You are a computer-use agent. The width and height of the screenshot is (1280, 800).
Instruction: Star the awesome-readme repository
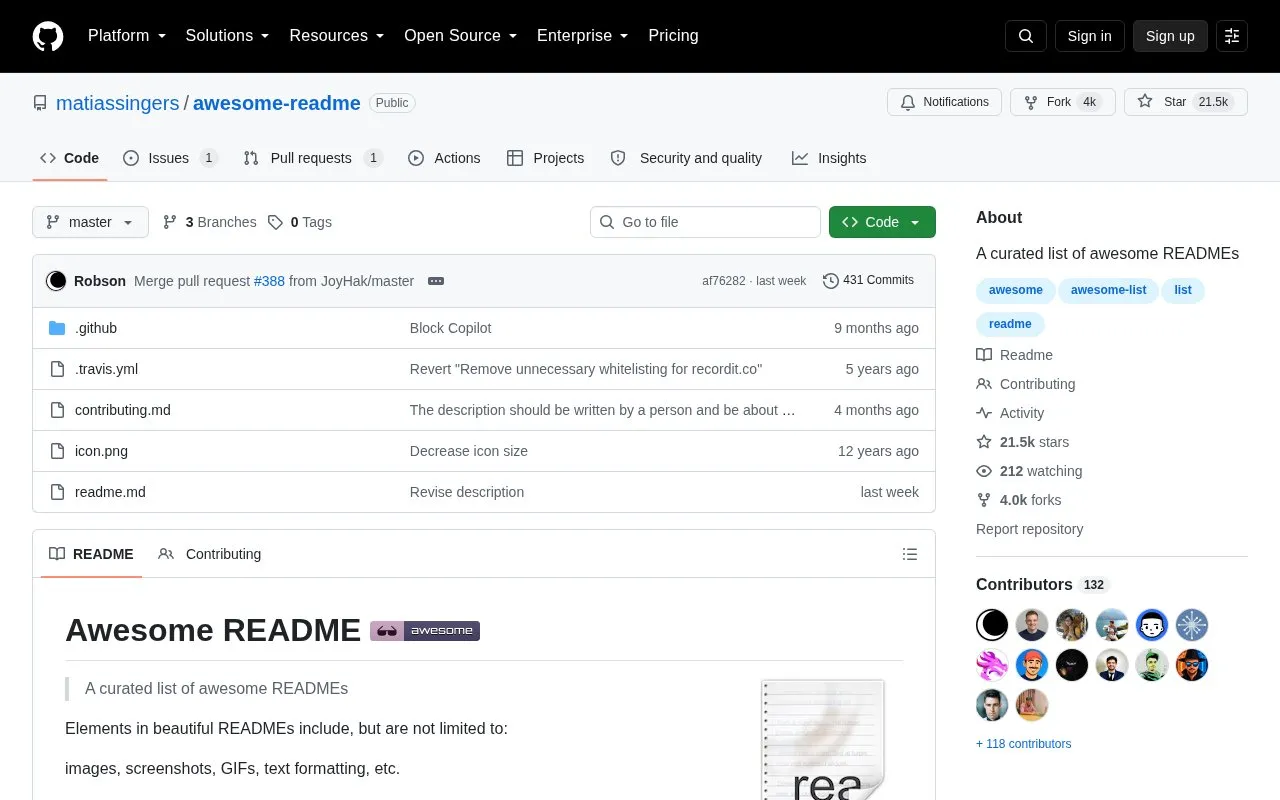point(1185,102)
